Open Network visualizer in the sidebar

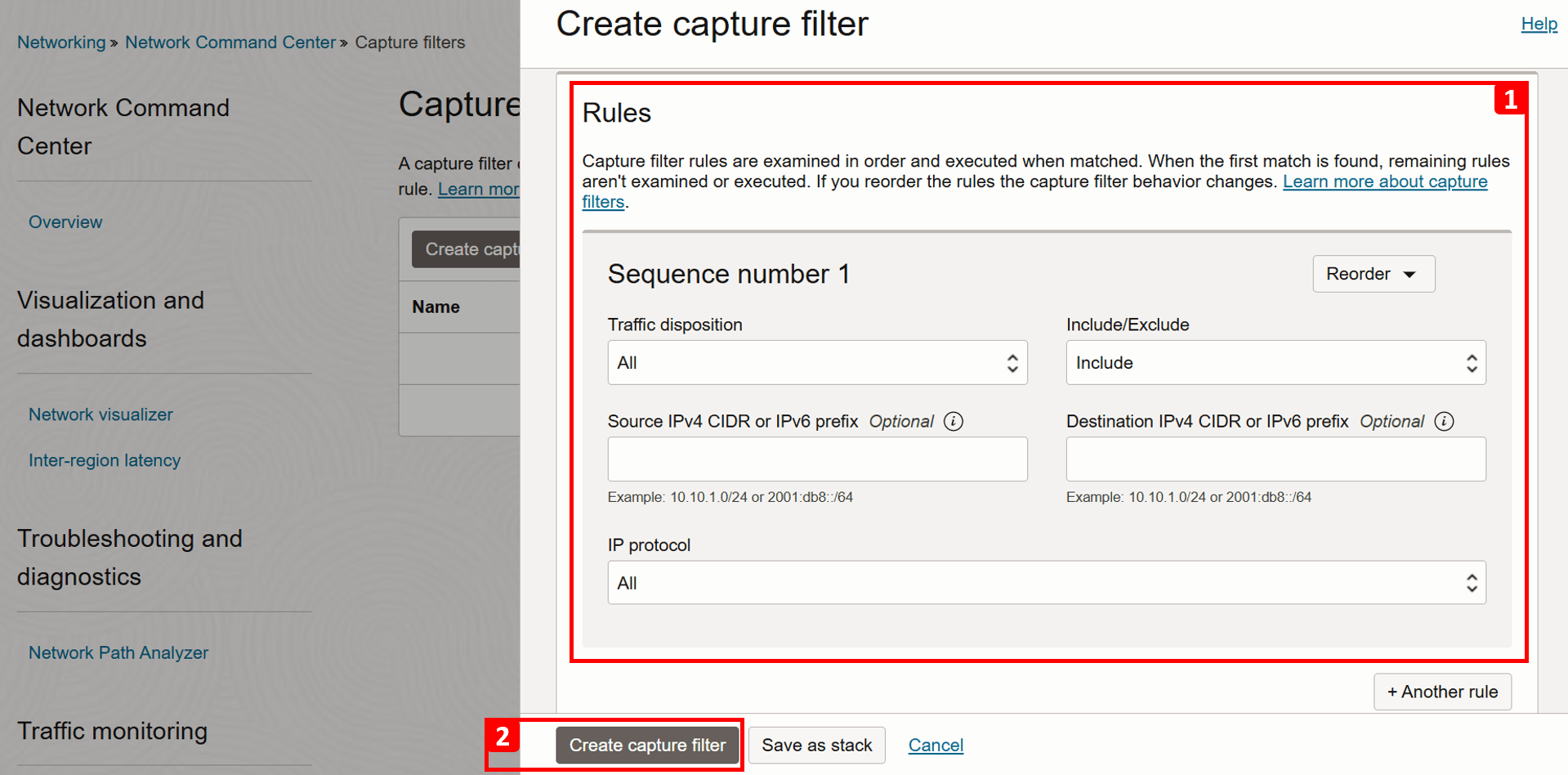tap(101, 414)
